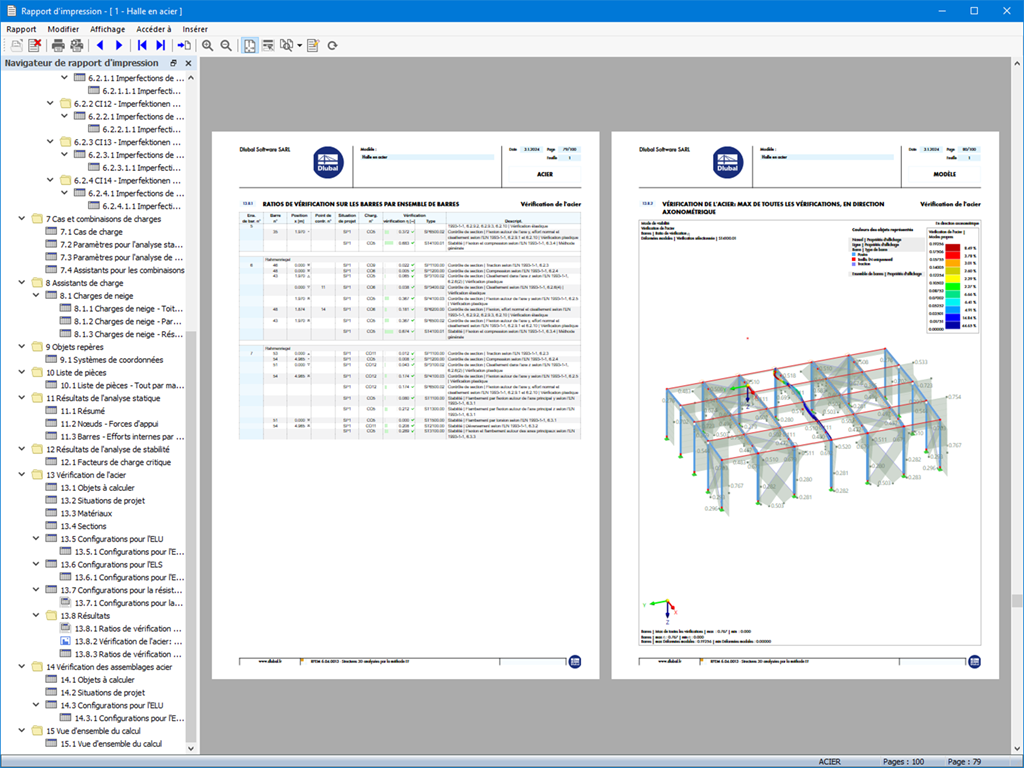Open the Zoom in tool

pyautogui.click(x=209, y=45)
